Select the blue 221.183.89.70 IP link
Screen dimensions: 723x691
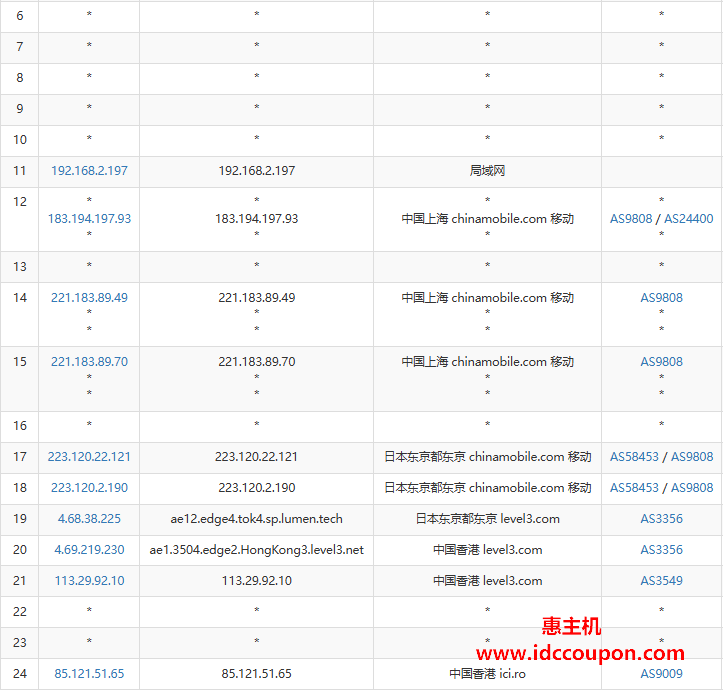(89, 362)
